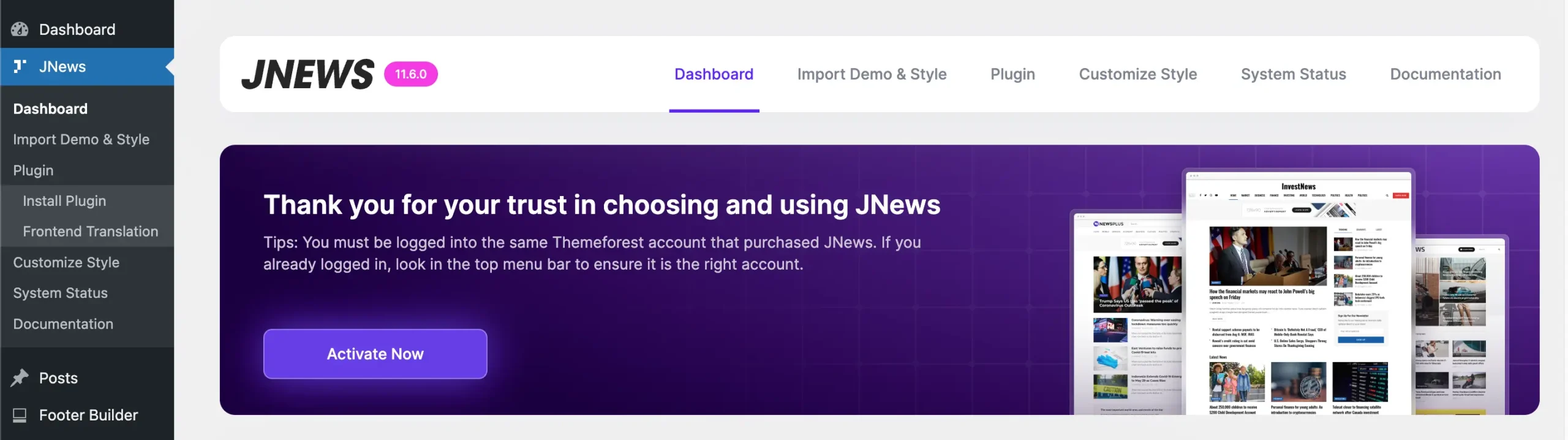Open Install Plugin in sidebar submenu
1568x440 pixels.
(x=64, y=201)
